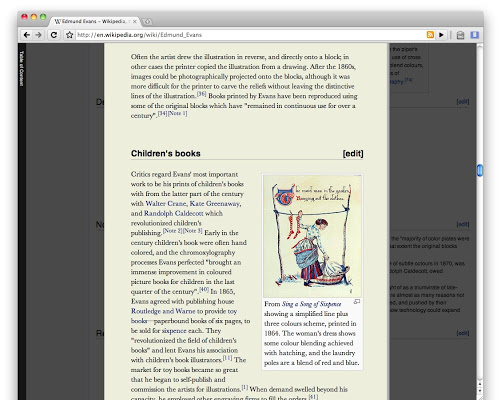Open the Randolph Caldecott link
Image resolution: width=501 pixels, height=400 pixels.
pyautogui.click(x=174, y=213)
